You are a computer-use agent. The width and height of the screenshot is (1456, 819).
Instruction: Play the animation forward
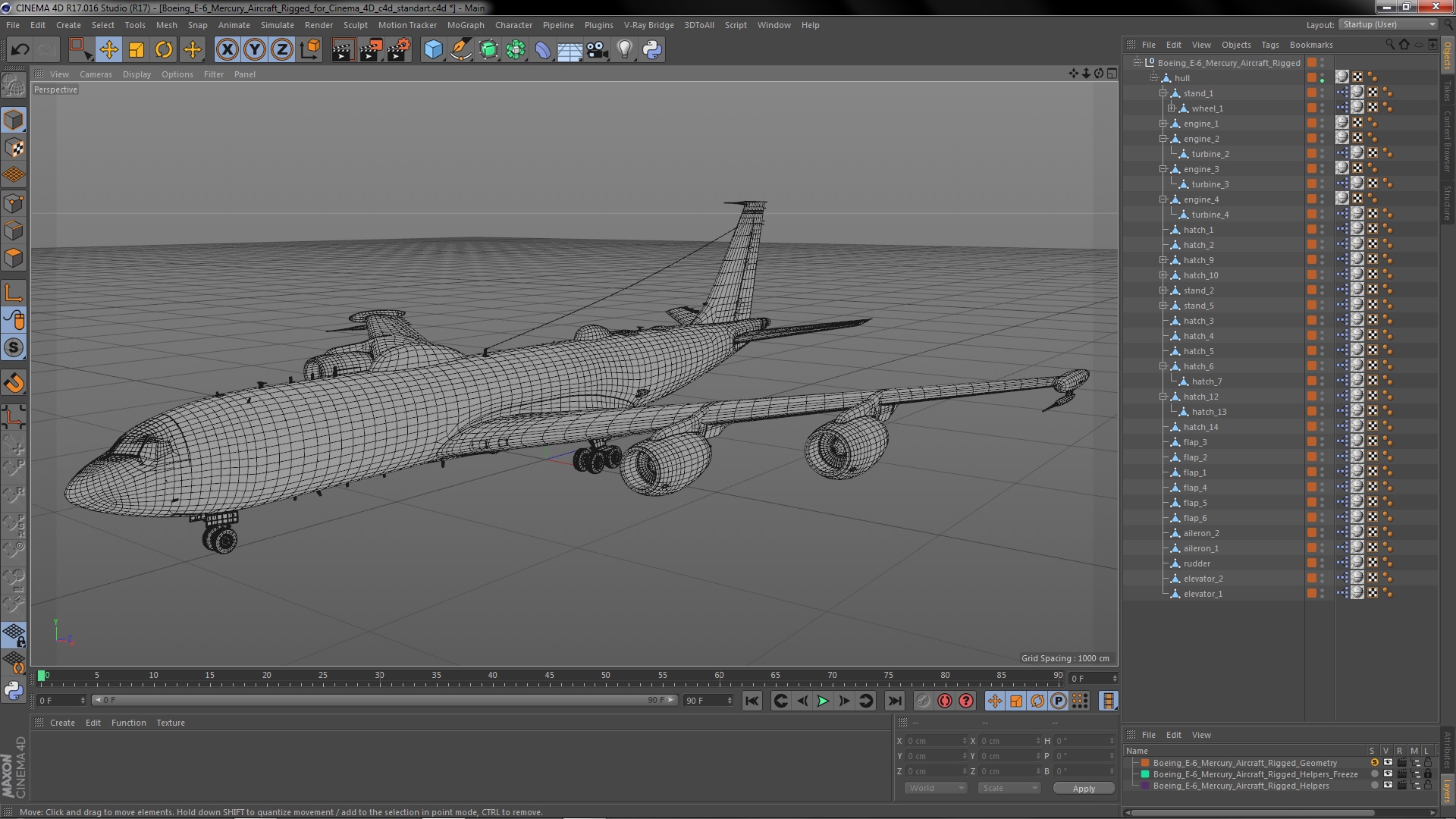823,701
